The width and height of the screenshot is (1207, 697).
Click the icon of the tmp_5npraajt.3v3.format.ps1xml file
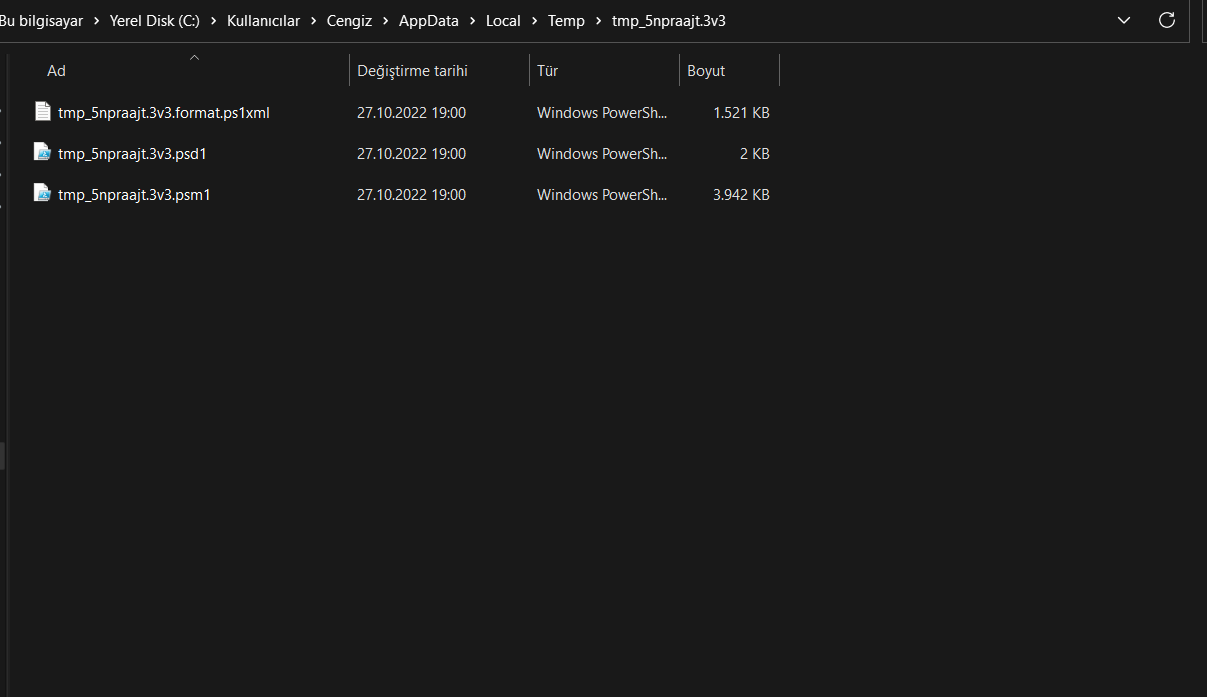[42, 112]
